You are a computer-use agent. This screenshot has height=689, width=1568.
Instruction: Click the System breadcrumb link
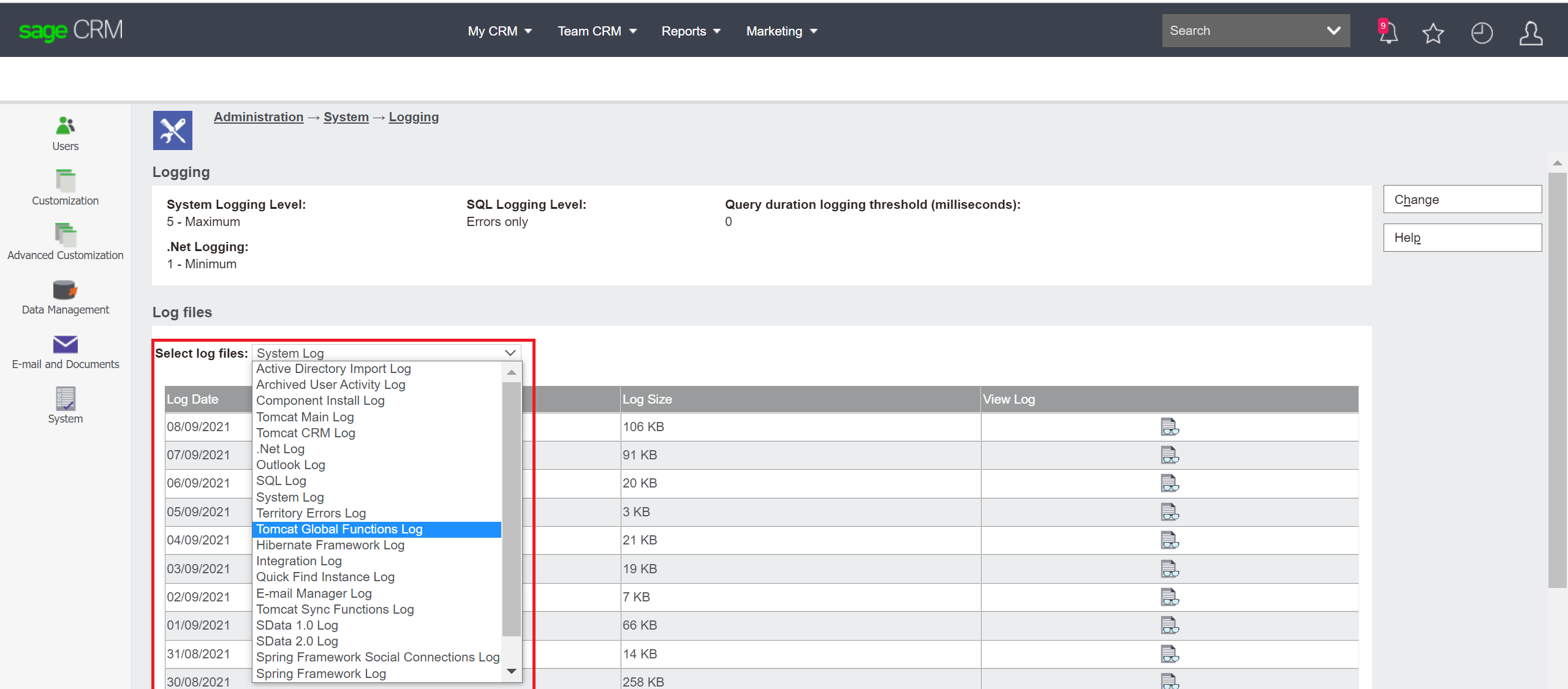click(346, 117)
